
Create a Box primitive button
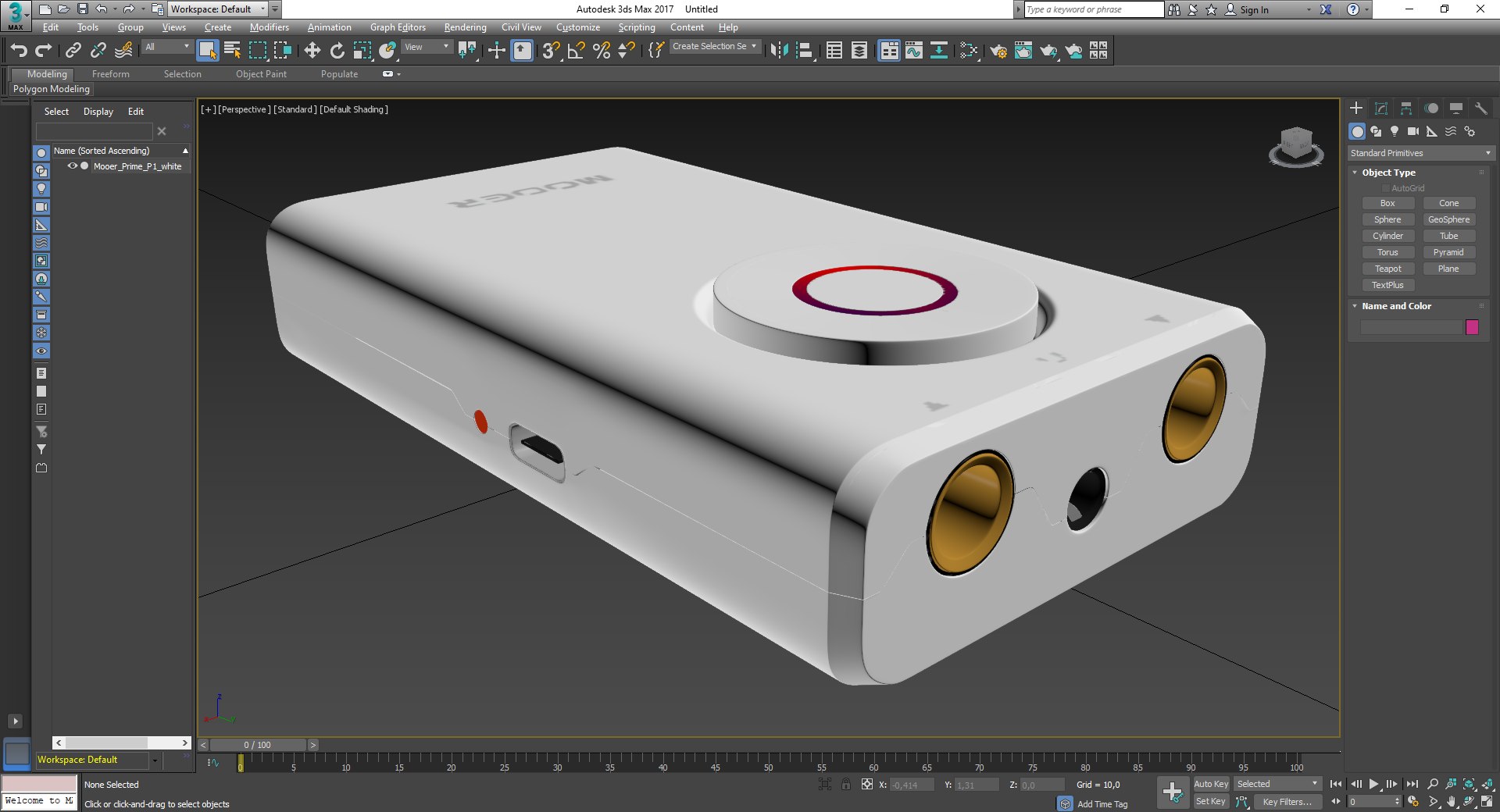(x=1387, y=203)
